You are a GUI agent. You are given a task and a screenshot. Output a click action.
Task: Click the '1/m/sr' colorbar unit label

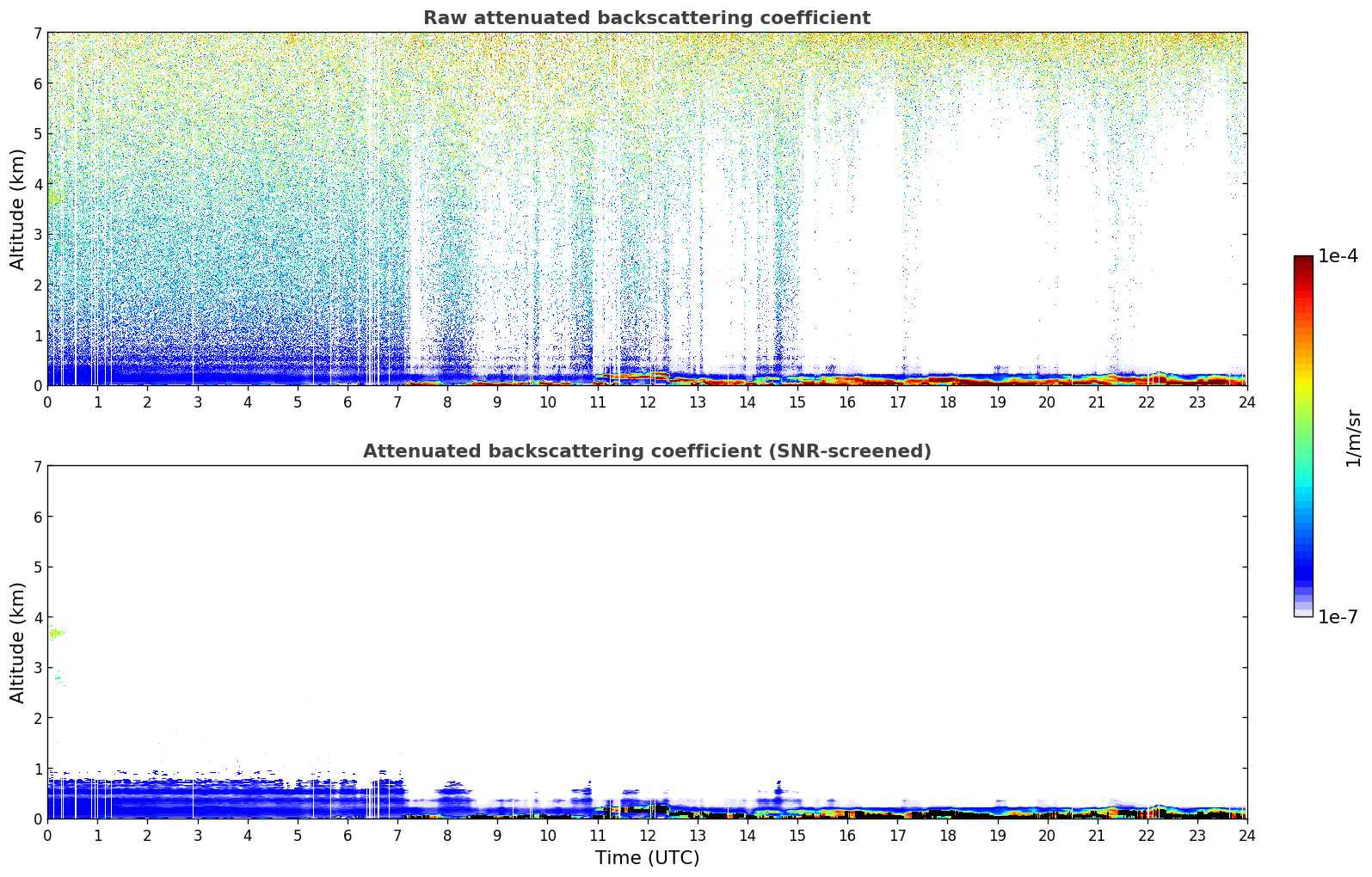[1353, 438]
